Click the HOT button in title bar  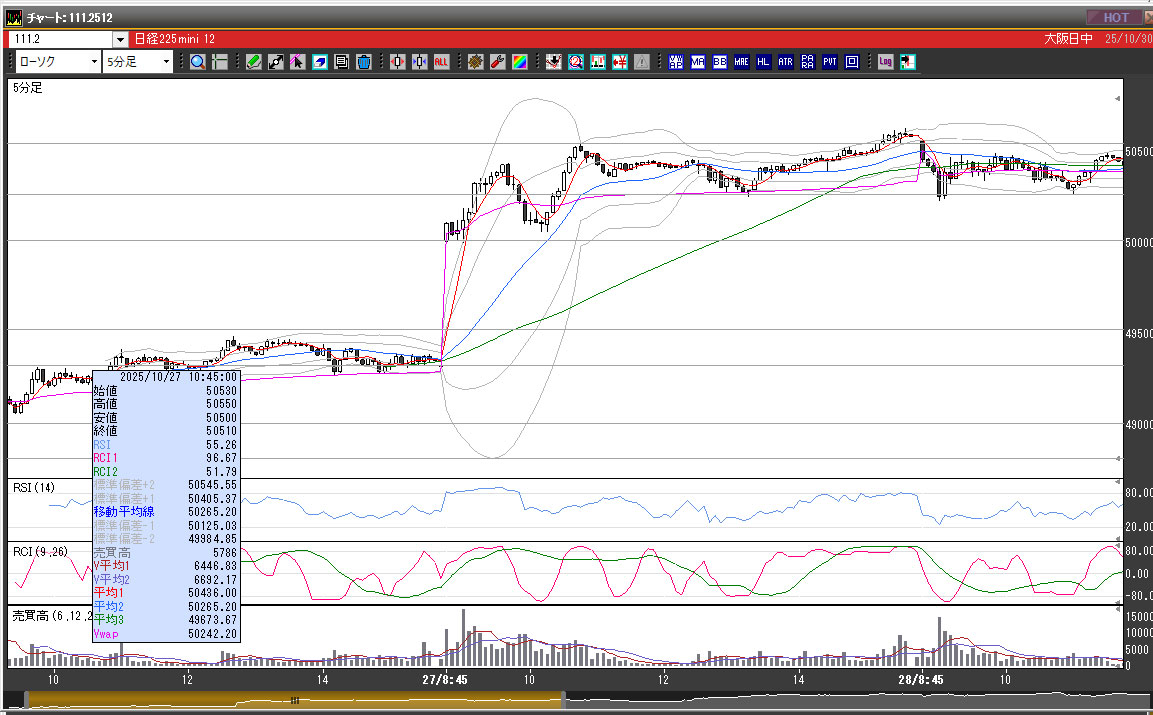pos(1115,17)
